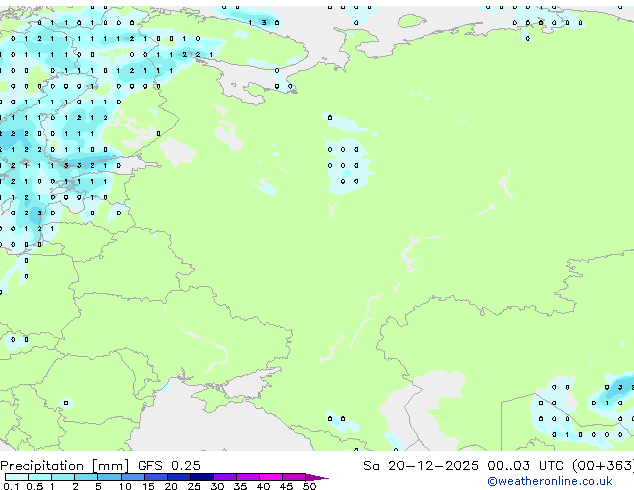This screenshot has width=634, height=490.
Task: Click the "Precipitation [mm]" title text
Action: (x=65, y=466)
